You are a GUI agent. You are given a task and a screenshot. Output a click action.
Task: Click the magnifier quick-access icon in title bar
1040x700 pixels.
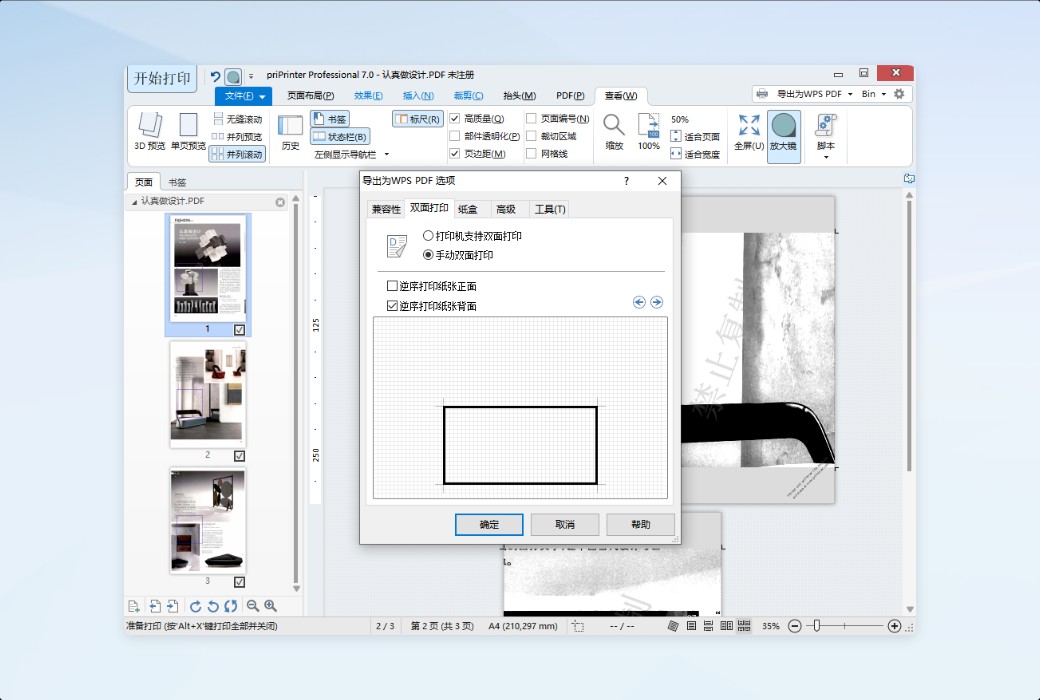tap(233, 77)
